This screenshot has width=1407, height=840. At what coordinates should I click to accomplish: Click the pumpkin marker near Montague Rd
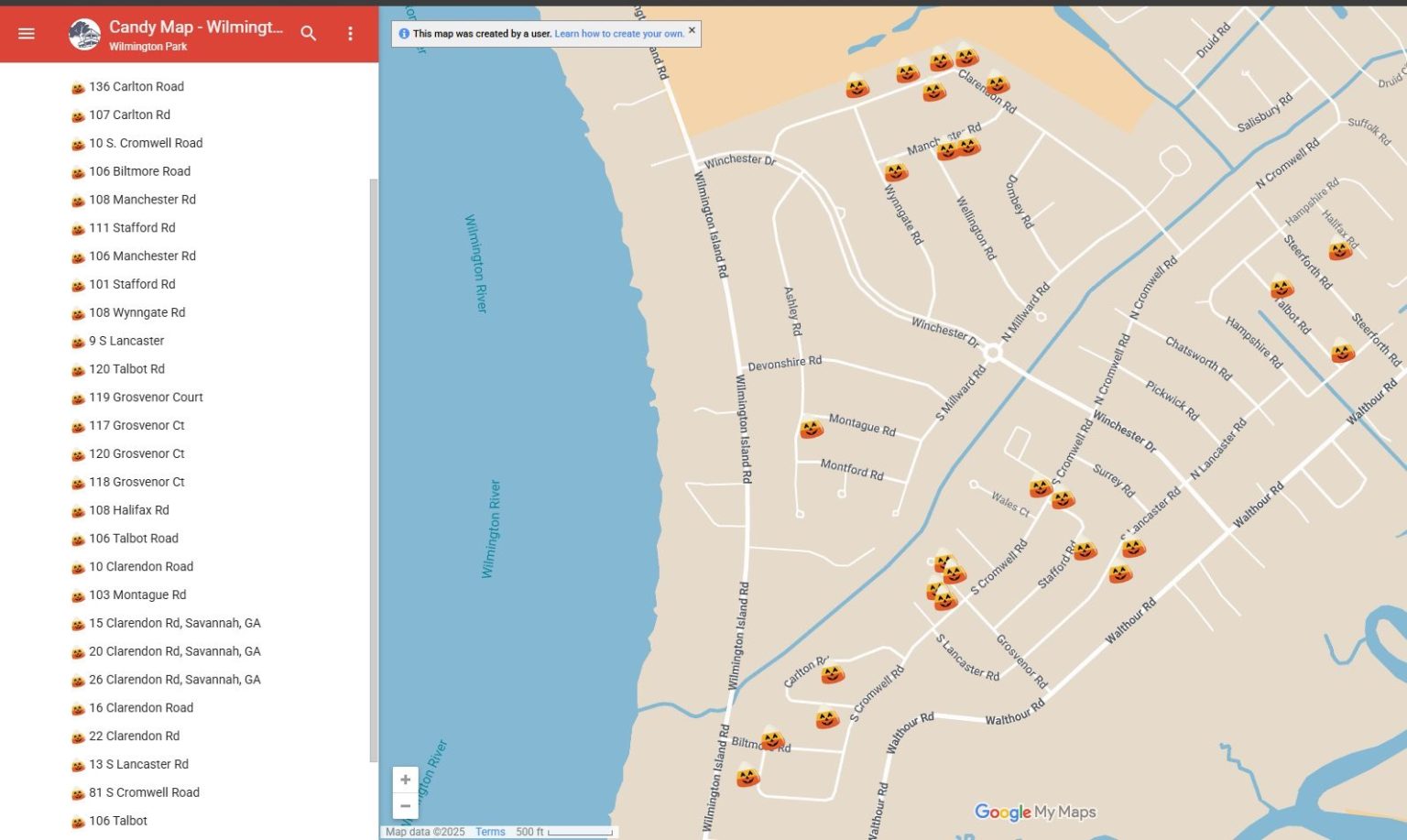pyautogui.click(x=812, y=428)
